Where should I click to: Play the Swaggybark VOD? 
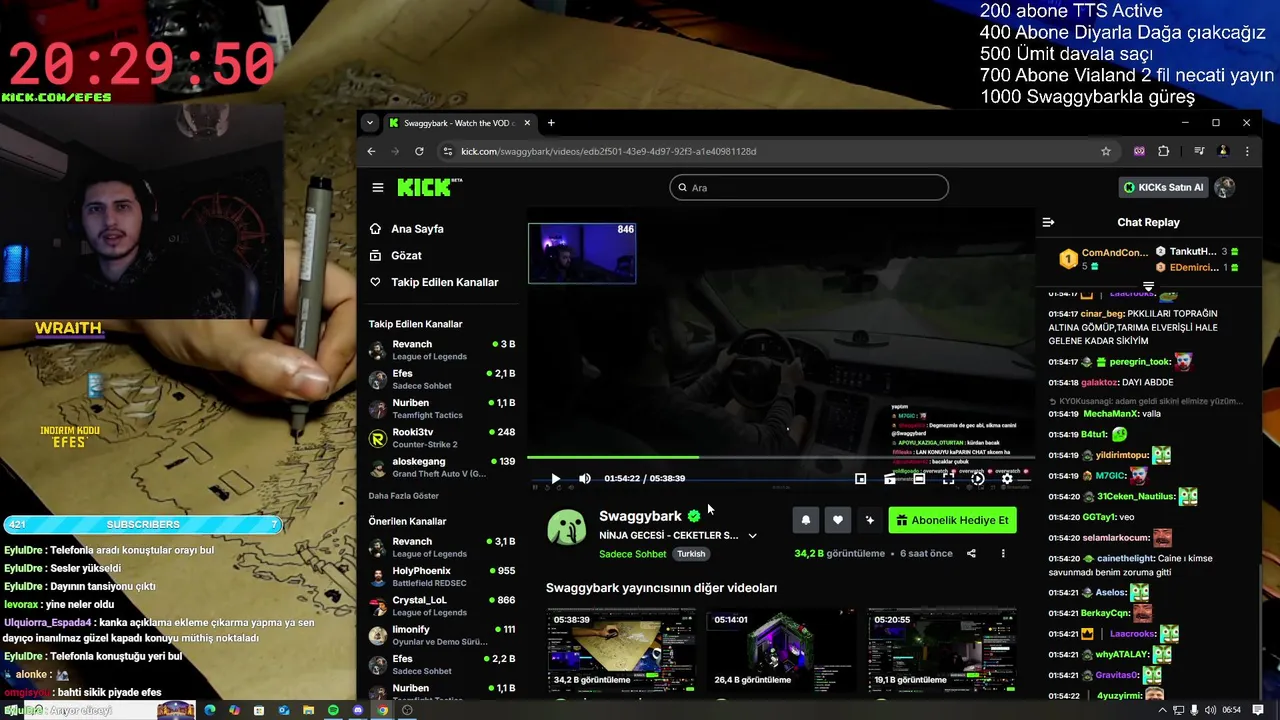[556, 479]
